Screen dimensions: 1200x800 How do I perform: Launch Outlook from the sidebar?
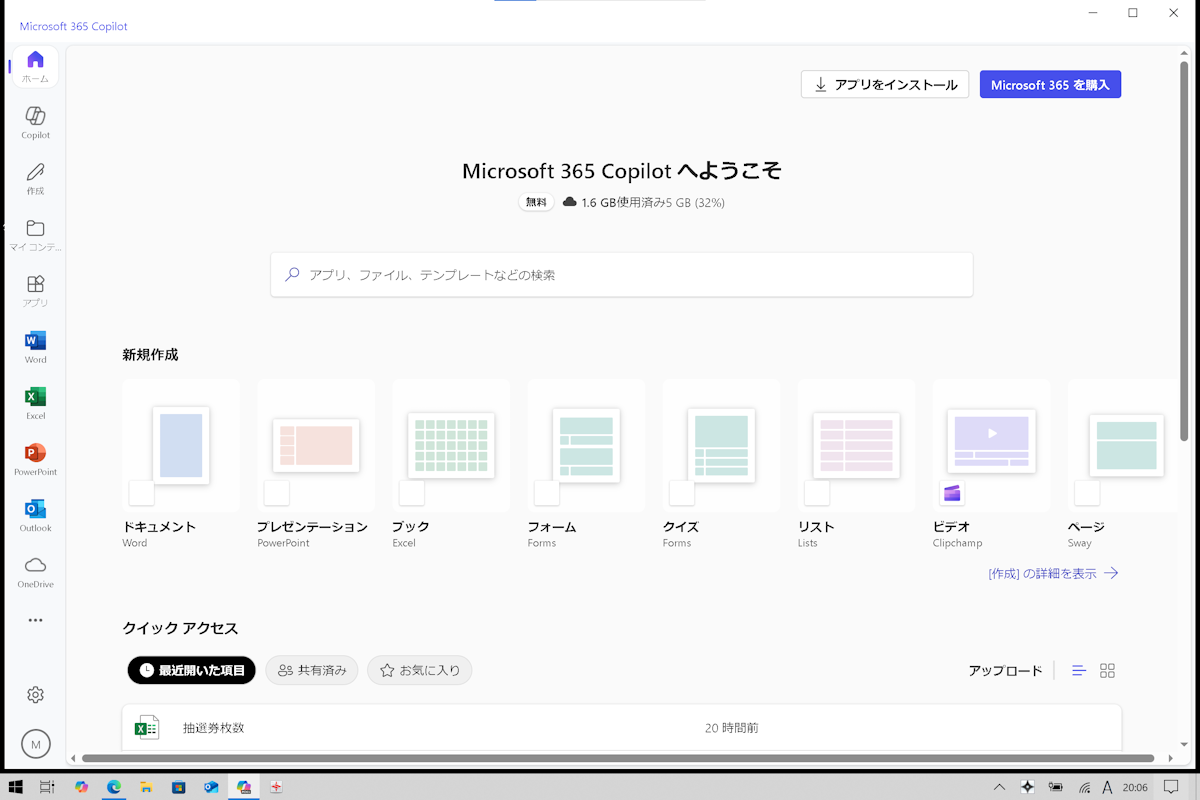click(35, 515)
